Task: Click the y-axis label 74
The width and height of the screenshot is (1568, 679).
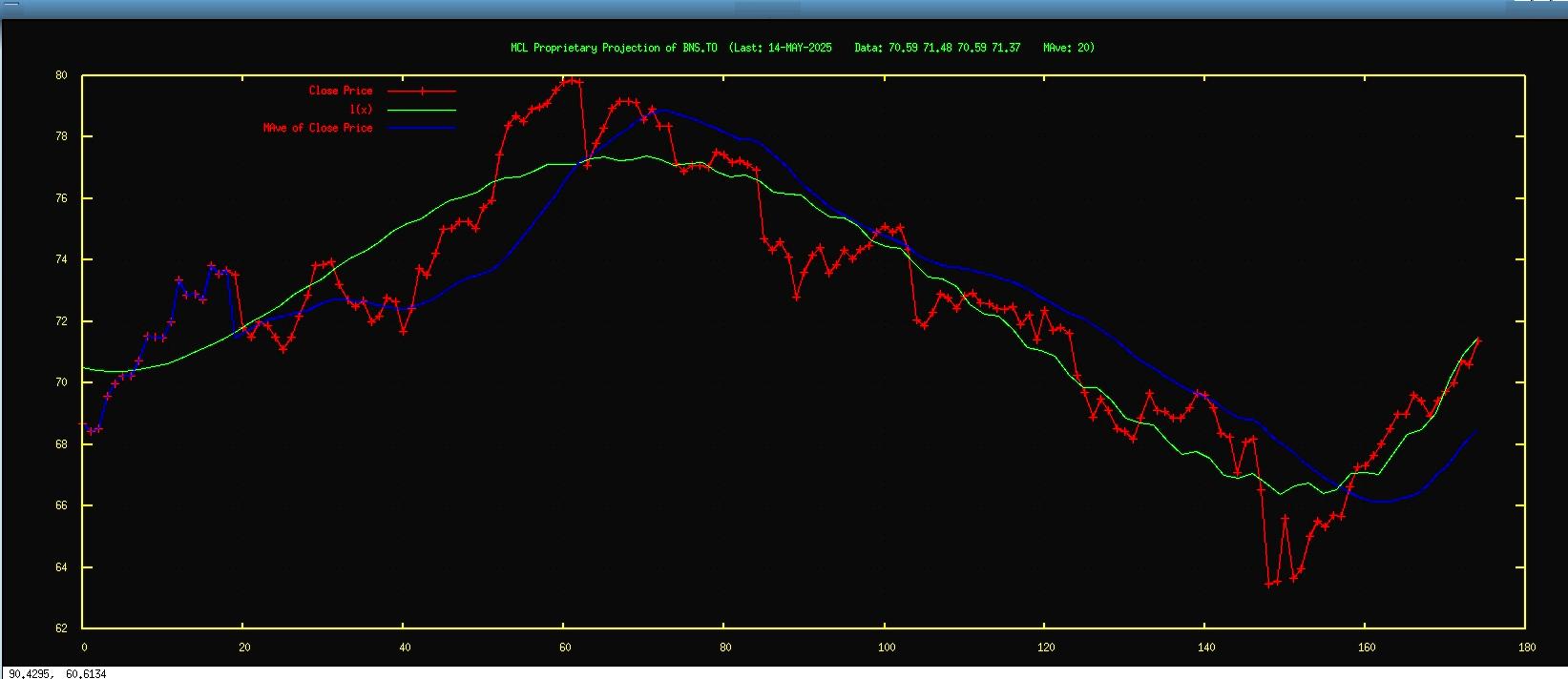Action: click(x=62, y=259)
